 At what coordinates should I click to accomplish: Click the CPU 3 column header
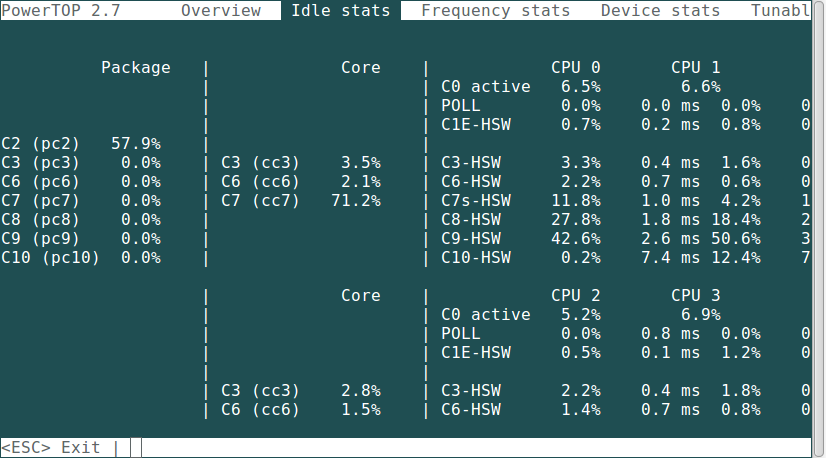695,296
